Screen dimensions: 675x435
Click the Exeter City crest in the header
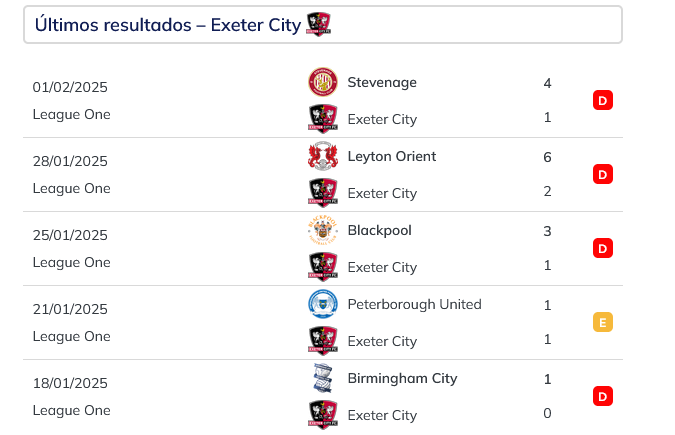pos(319,24)
